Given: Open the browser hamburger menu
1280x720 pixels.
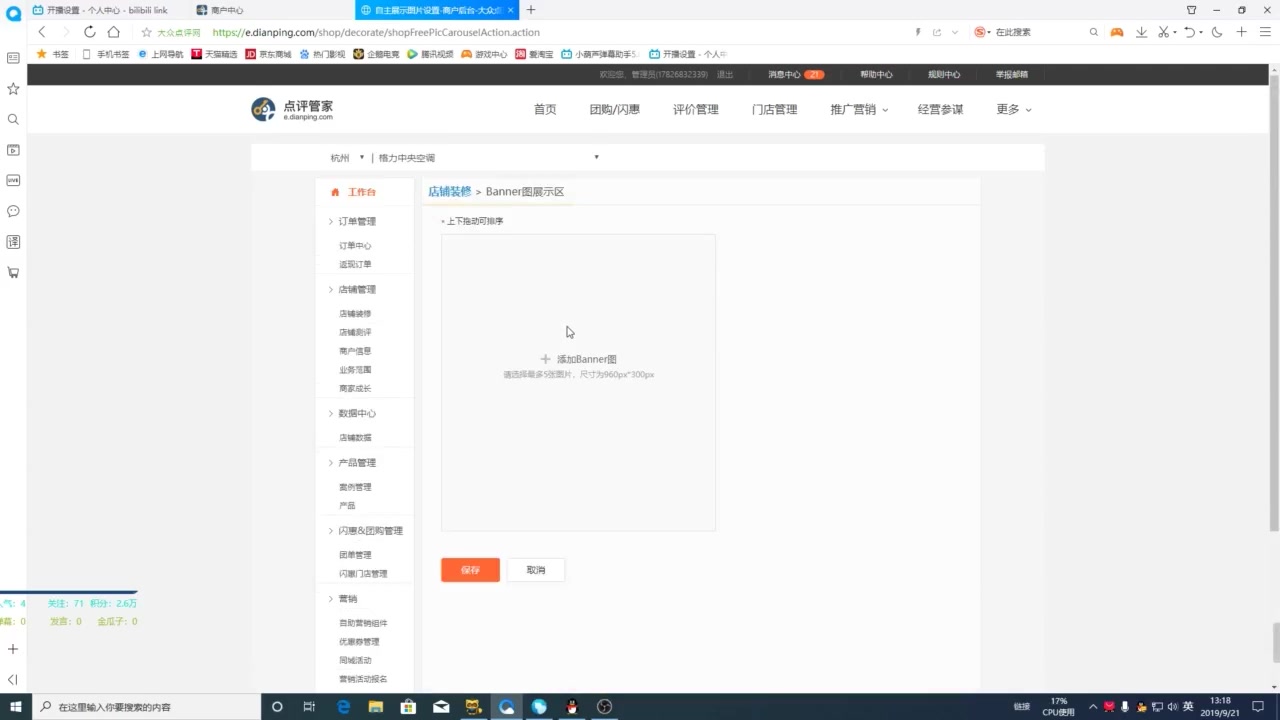Looking at the screenshot, I should (1265, 32).
